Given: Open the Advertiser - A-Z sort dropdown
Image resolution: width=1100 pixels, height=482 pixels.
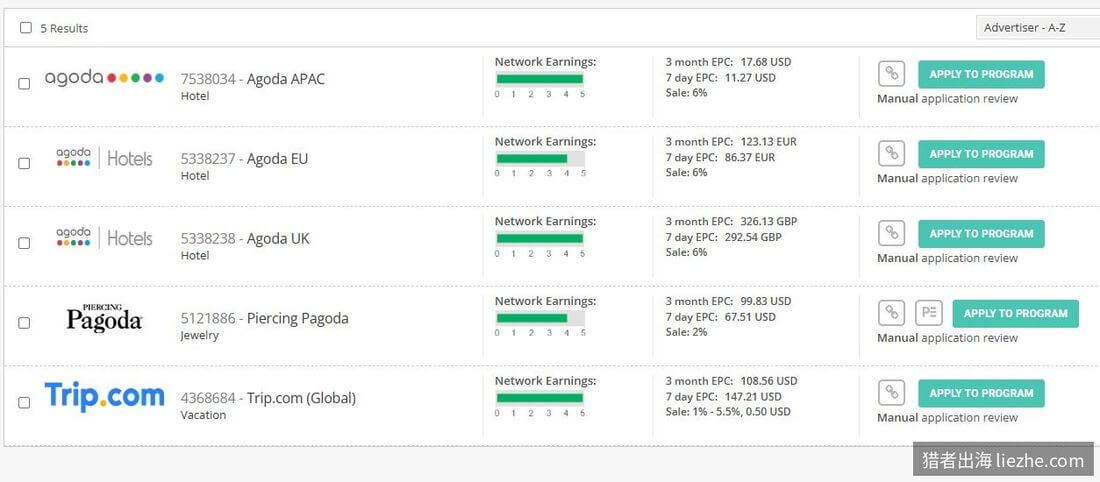Looking at the screenshot, I should (1038, 27).
